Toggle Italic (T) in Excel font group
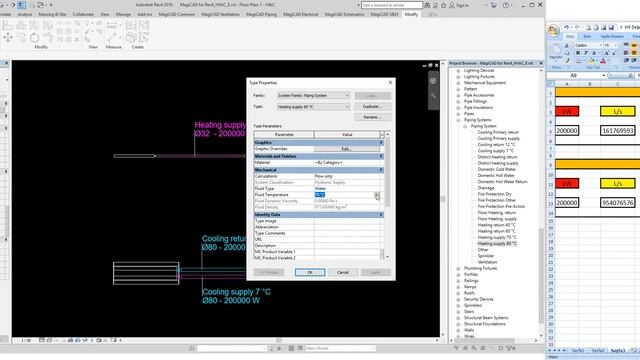 pyautogui.click(x=585, y=53)
